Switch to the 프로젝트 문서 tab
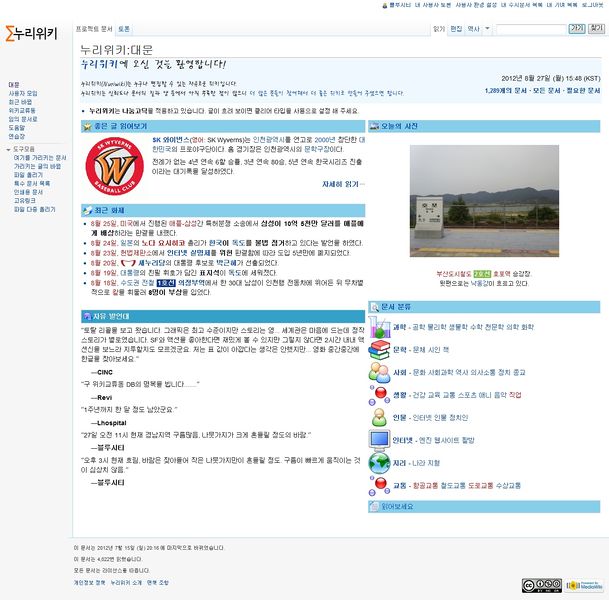The image size is (609, 600). (x=94, y=29)
